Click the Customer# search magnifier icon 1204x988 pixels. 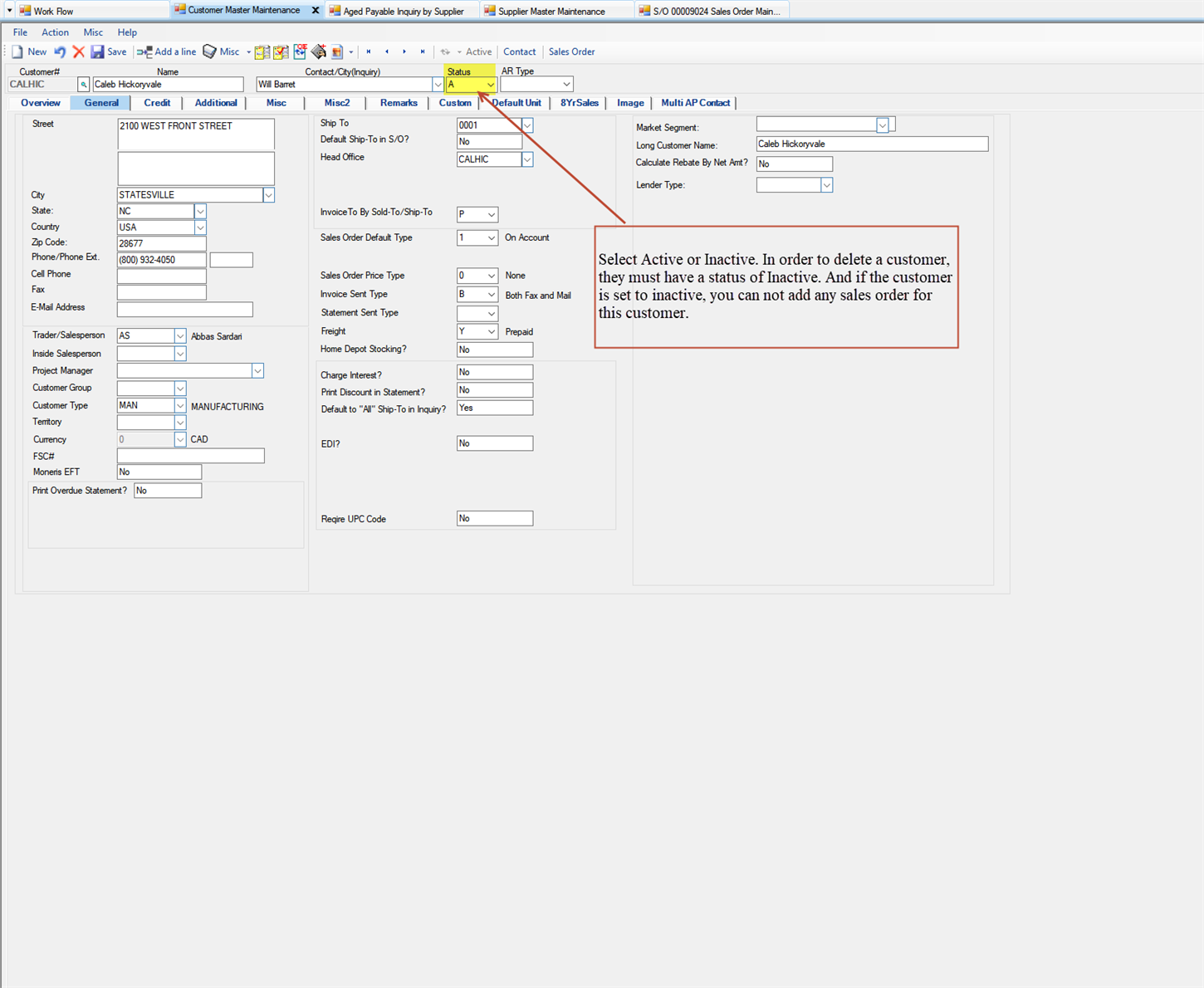click(83, 84)
